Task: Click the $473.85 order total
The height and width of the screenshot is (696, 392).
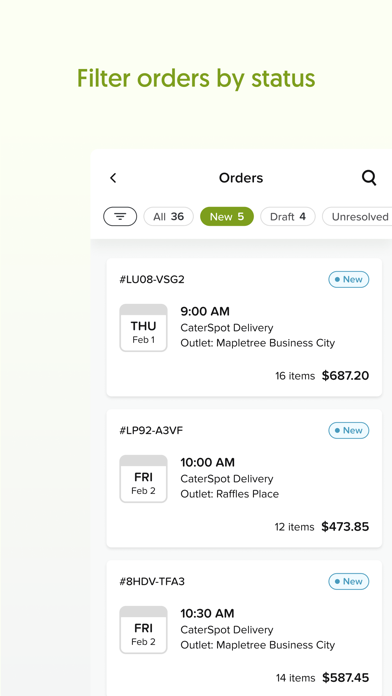Action: [x=345, y=527]
